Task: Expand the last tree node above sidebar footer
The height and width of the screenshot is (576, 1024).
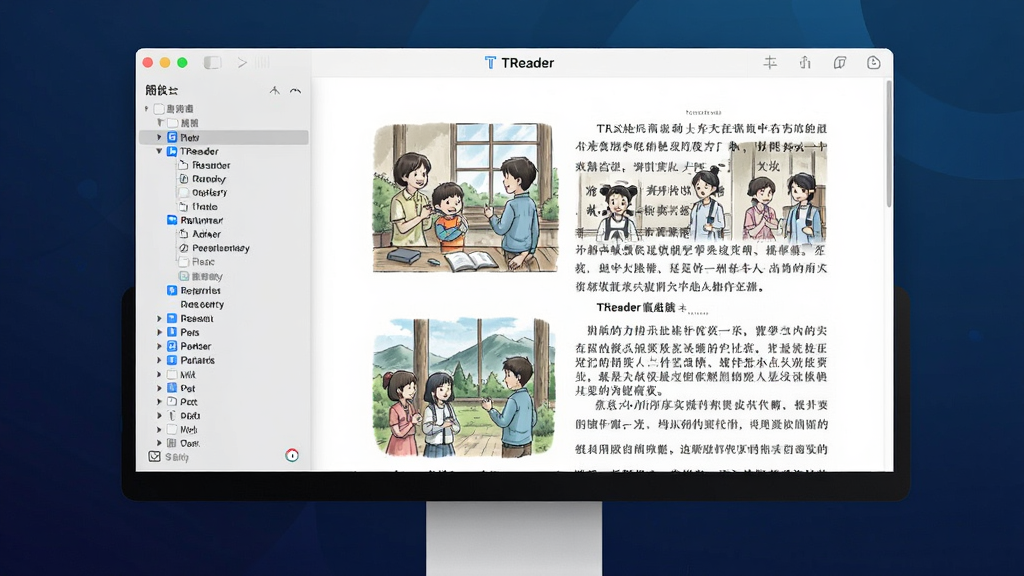Action: [159, 443]
